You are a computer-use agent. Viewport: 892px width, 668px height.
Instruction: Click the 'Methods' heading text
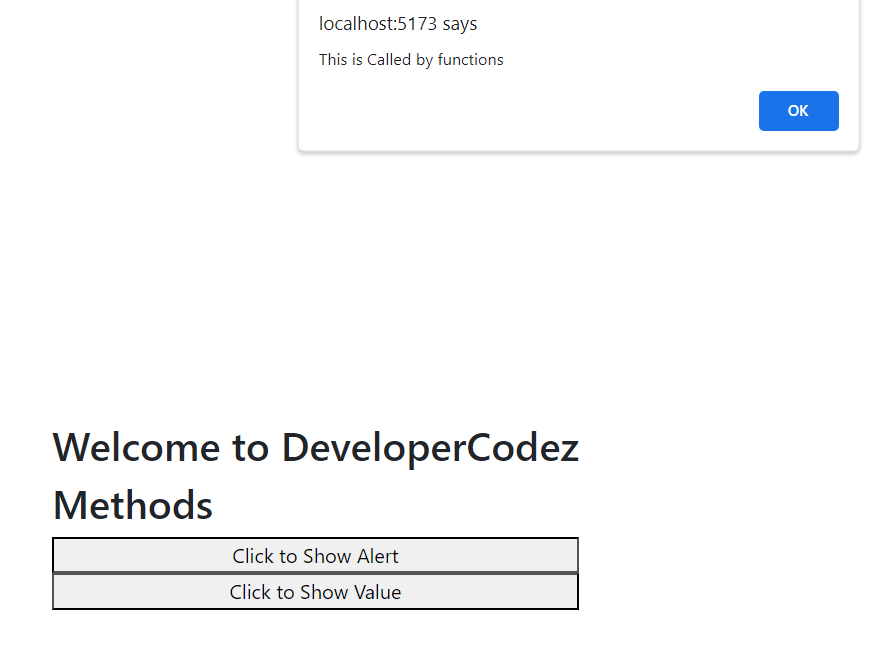tap(133, 505)
